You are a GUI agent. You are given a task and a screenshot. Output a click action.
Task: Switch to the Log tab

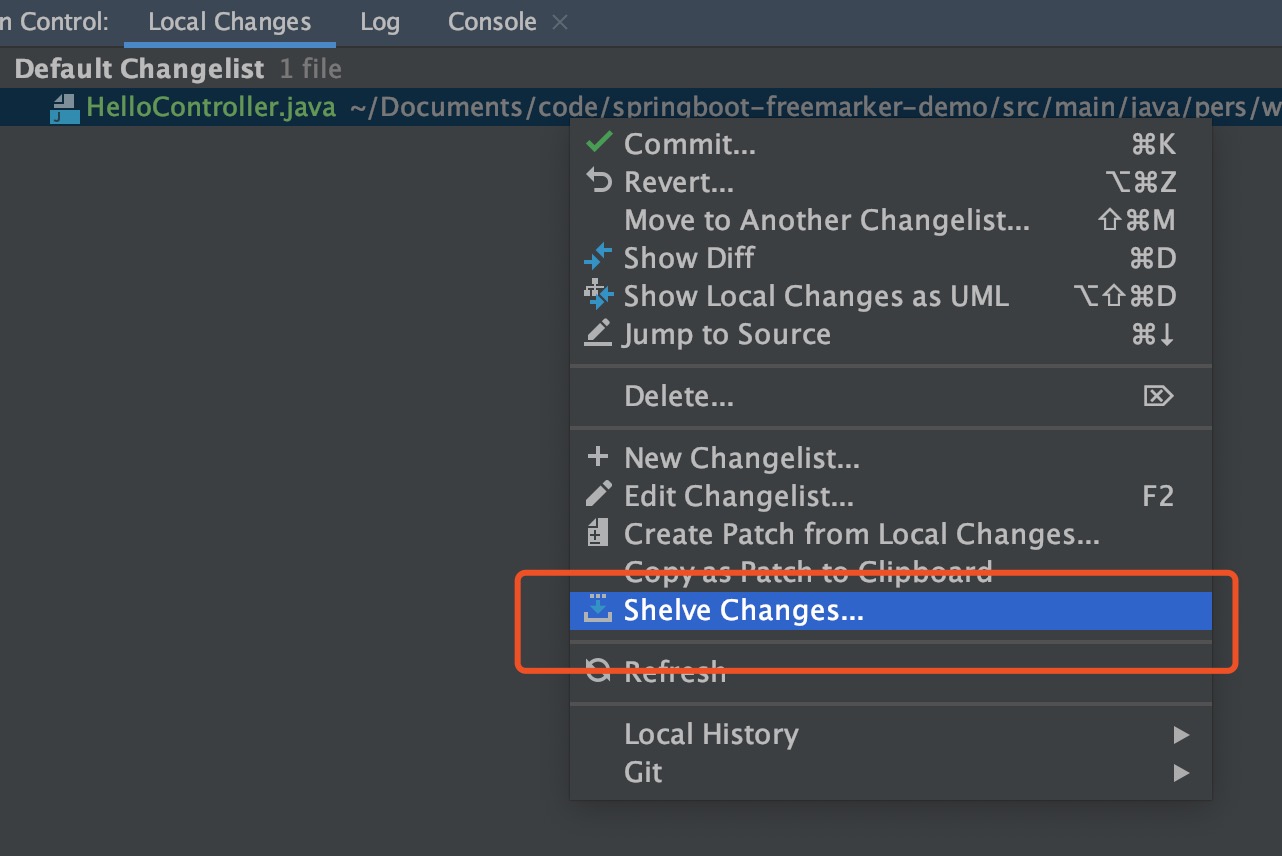click(379, 22)
